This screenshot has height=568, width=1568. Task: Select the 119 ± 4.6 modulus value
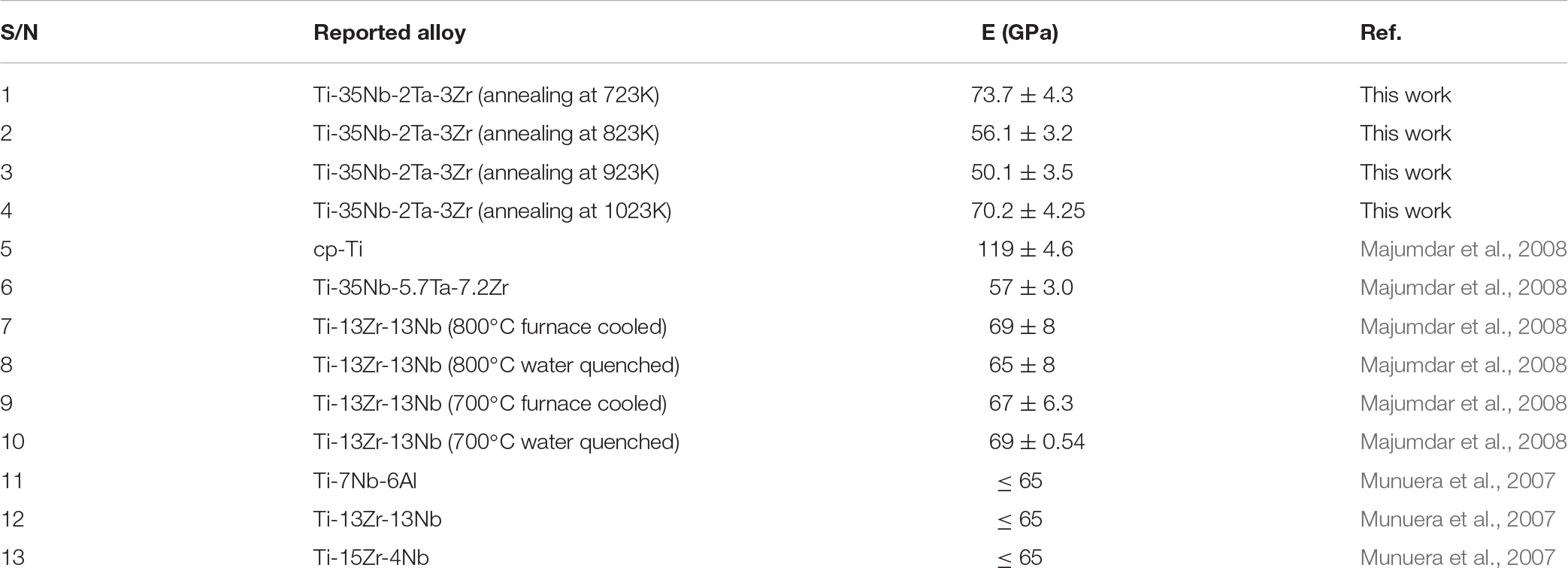click(x=1025, y=249)
